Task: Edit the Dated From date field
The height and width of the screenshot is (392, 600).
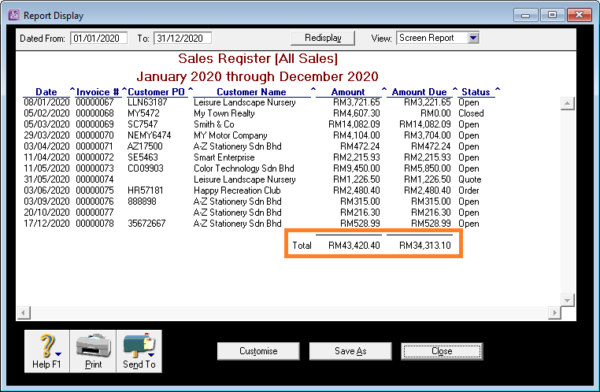Action: (x=99, y=38)
